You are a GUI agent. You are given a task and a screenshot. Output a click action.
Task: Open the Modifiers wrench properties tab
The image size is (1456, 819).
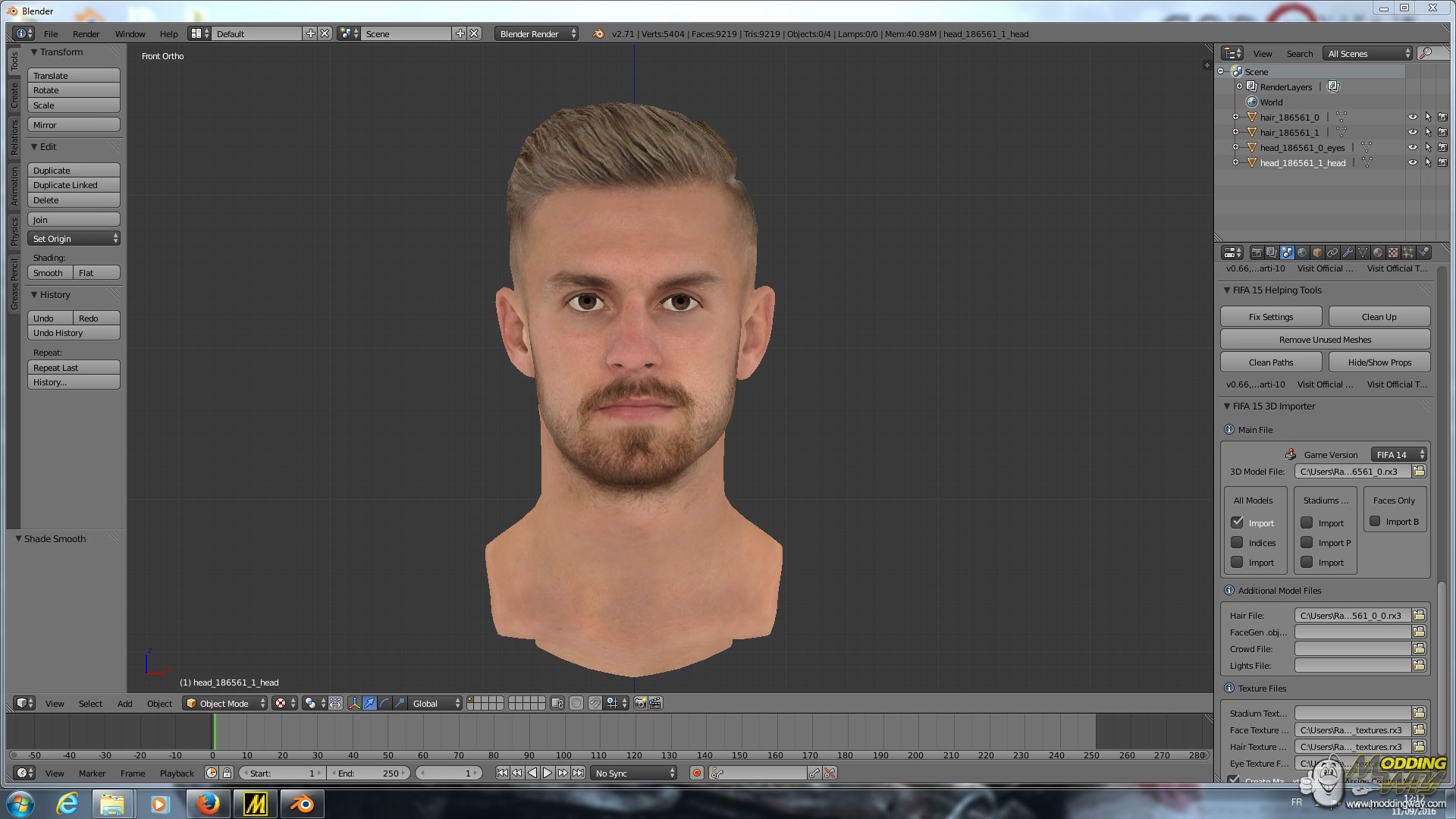(x=1348, y=253)
